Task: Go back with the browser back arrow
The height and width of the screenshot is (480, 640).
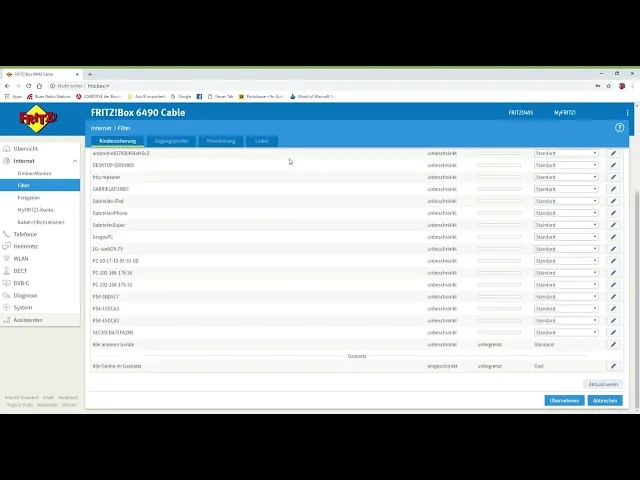Action: click(x=7, y=86)
